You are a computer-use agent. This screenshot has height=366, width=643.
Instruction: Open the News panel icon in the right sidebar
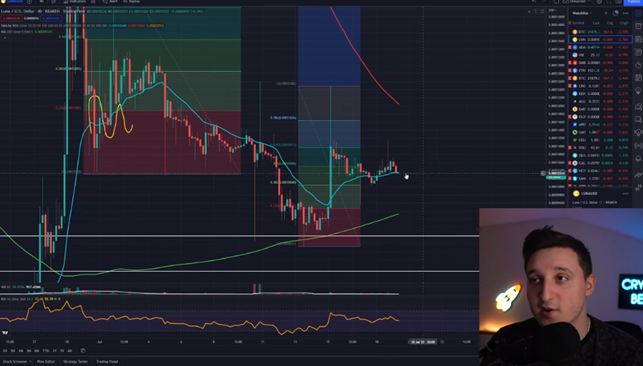tap(638, 39)
